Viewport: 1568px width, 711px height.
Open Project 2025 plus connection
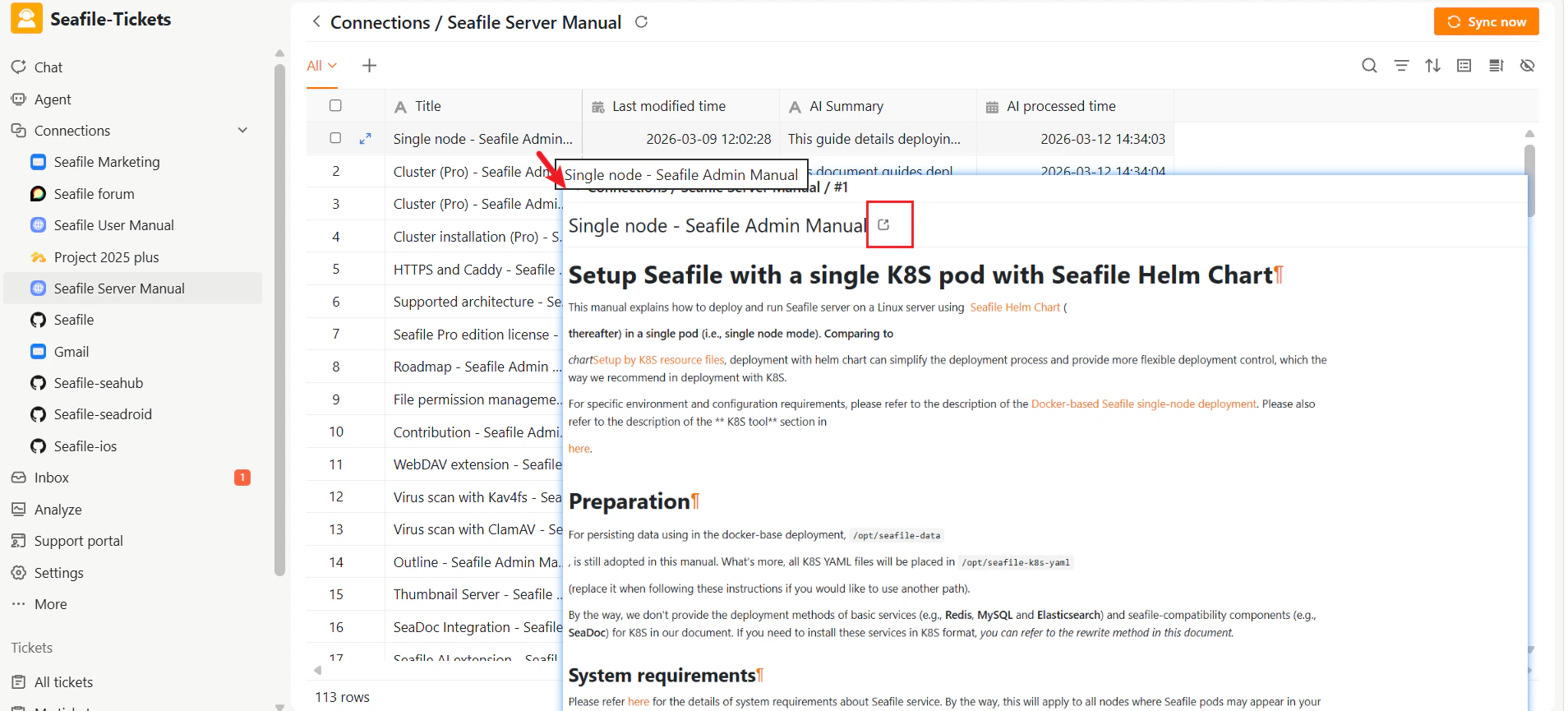106,257
